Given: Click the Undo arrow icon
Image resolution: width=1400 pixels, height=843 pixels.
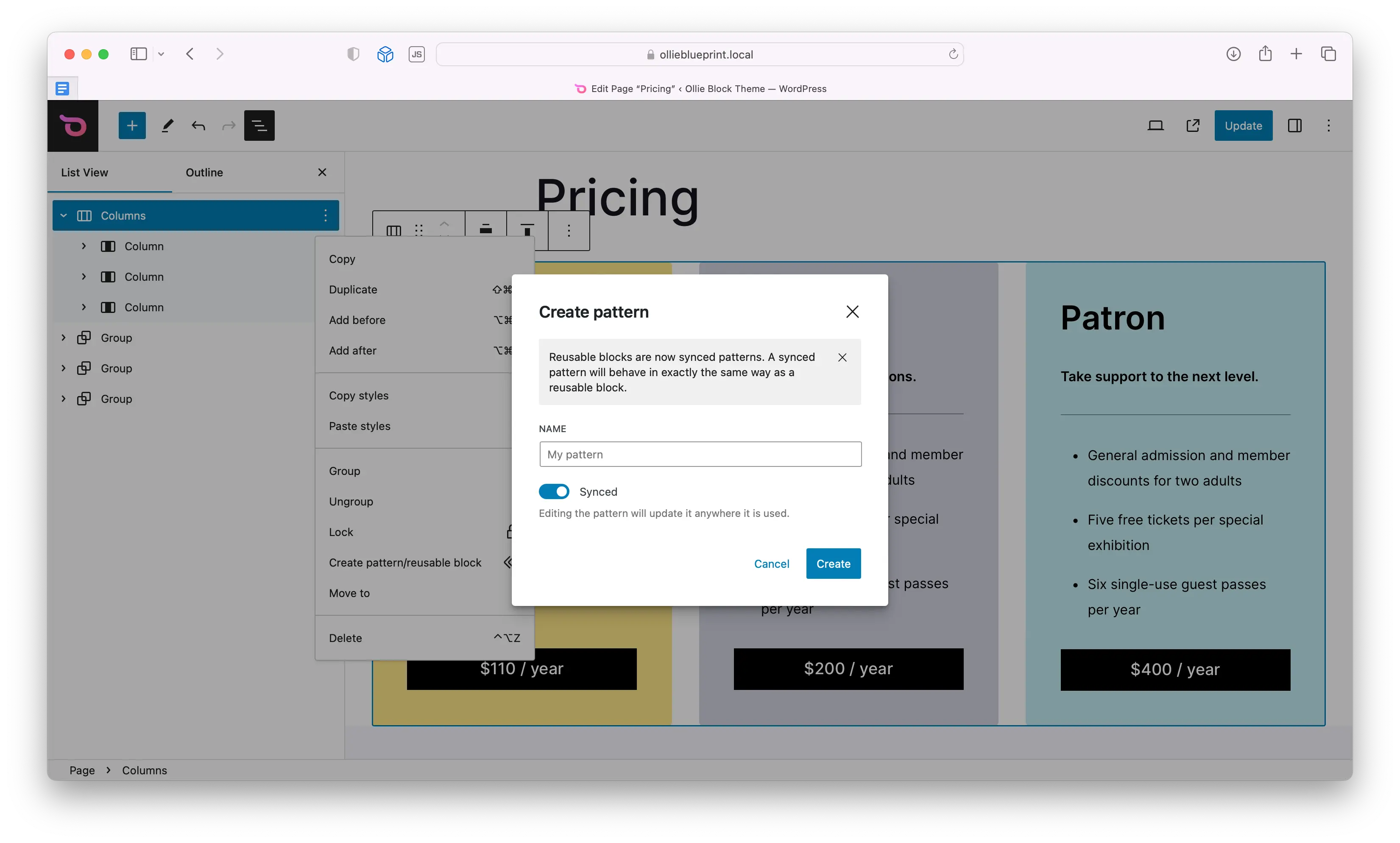Looking at the screenshot, I should click(x=198, y=126).
